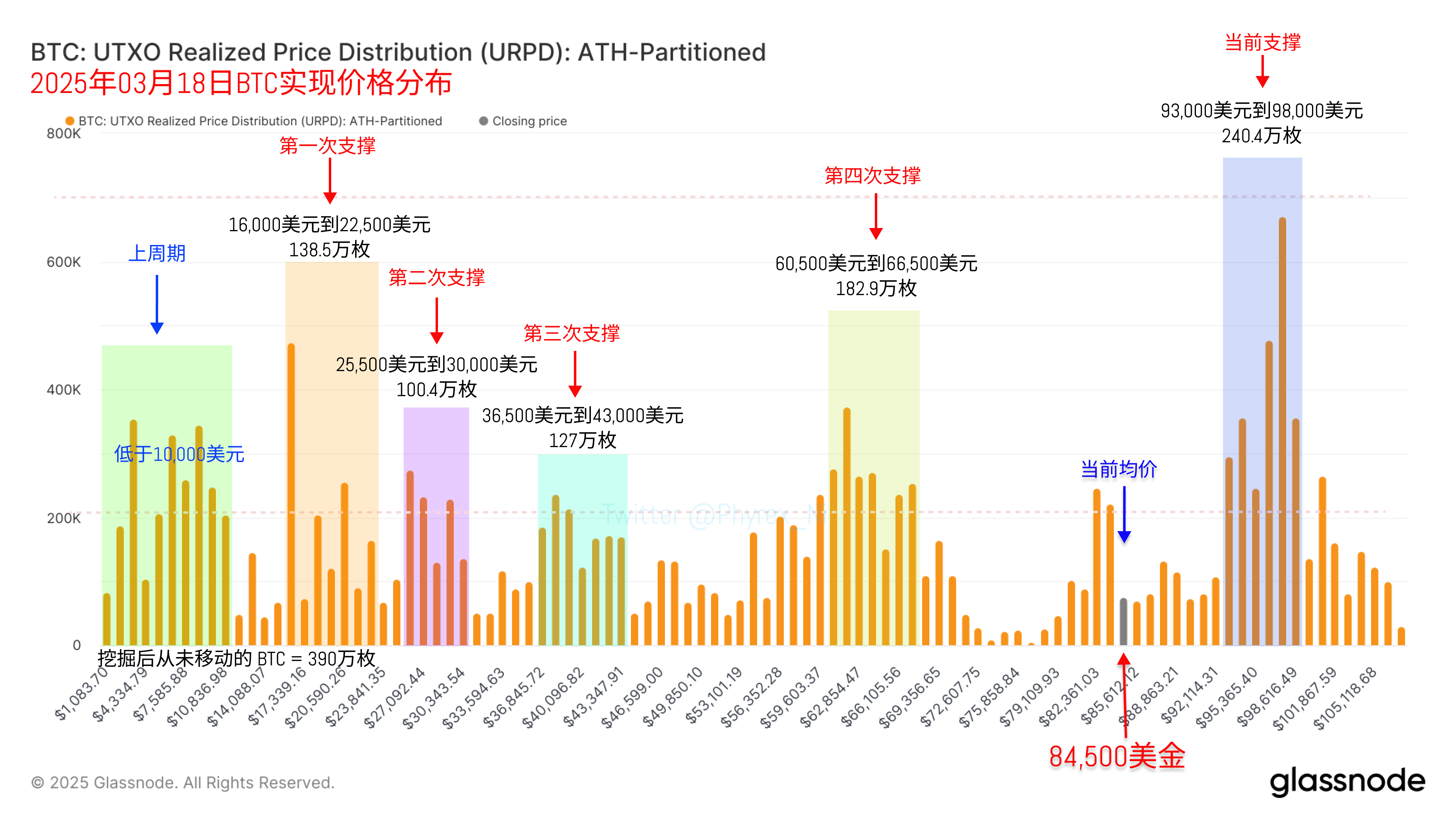The image size is (1456, 819).
Task: Click the red arrow under 第三次支撑
Action: click(x=575, y=374)
